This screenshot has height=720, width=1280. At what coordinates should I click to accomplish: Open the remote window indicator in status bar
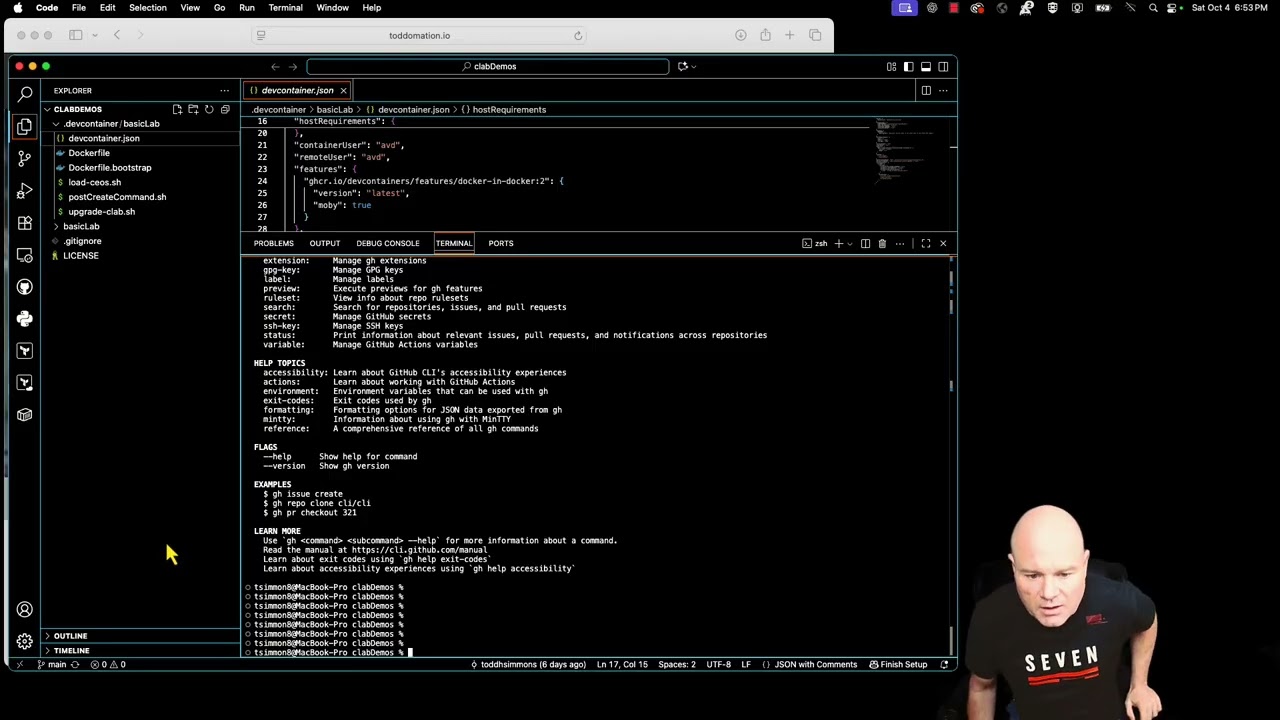[x=19, y=664]
